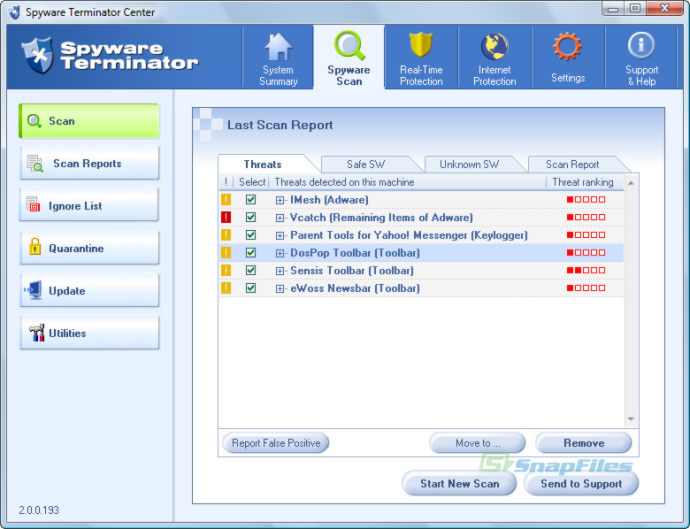Image resolution: width=690 pixels, height=529 pixels.
Task: Expand the Vcatch tree node
Action: click(280, 218)
